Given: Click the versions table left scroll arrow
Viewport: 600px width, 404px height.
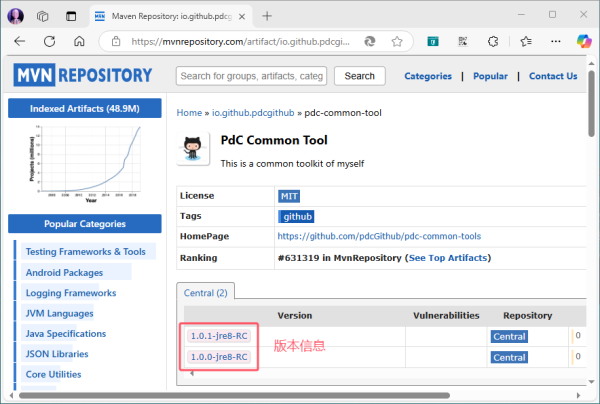Looking at the screenshot, I should tap(192, 373).
